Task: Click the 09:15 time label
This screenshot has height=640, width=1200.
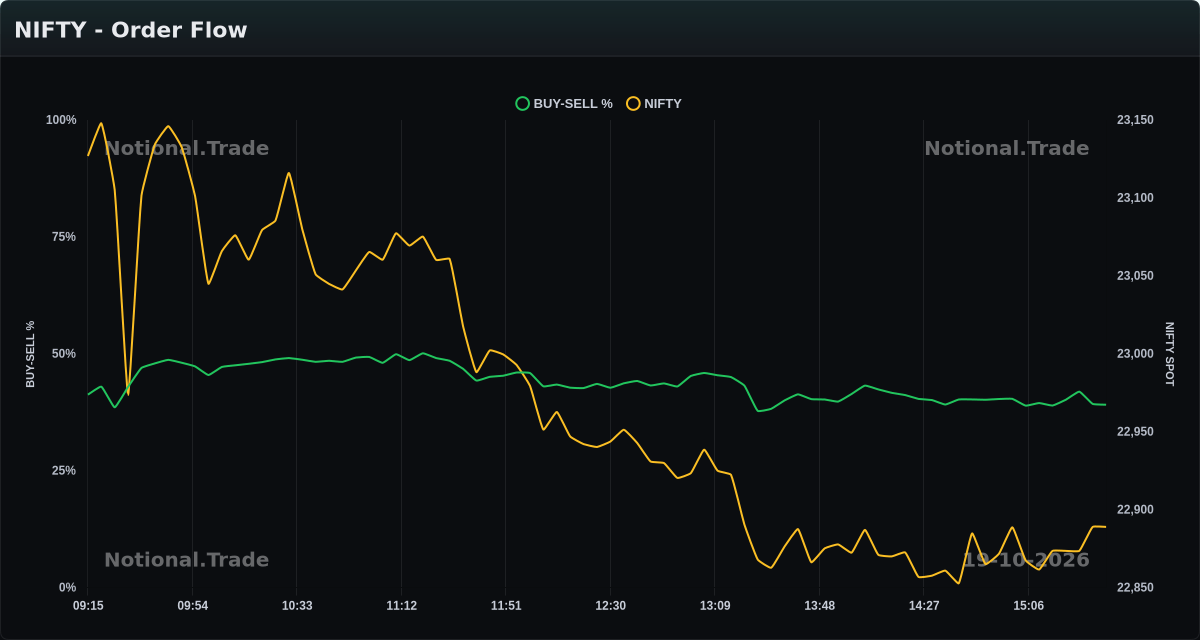Action: 88,606
